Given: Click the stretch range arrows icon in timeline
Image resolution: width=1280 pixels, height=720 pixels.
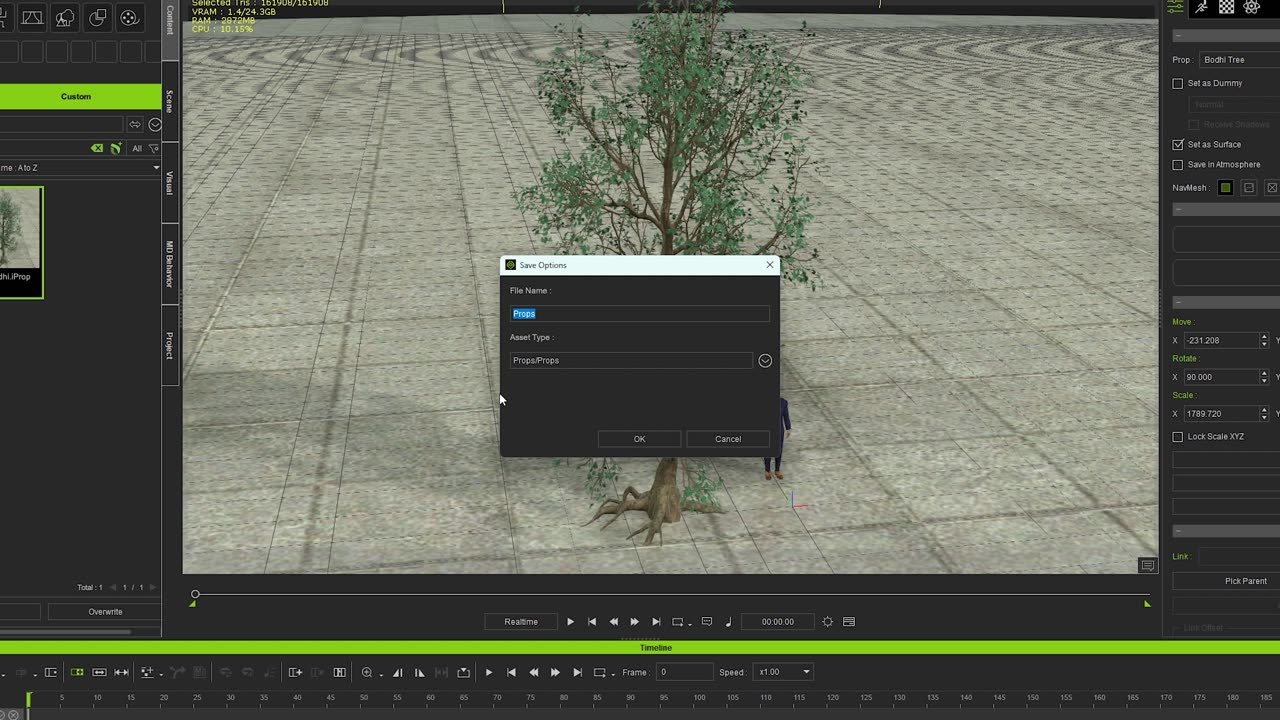Looking at the screenshot, I should point(122,672).
